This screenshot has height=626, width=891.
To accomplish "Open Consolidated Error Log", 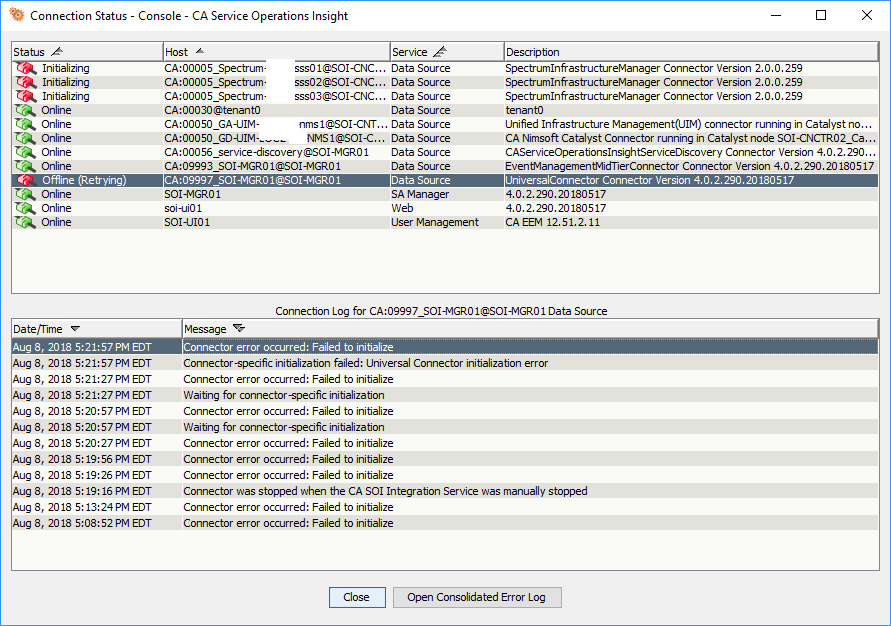I will click(477, 597).
